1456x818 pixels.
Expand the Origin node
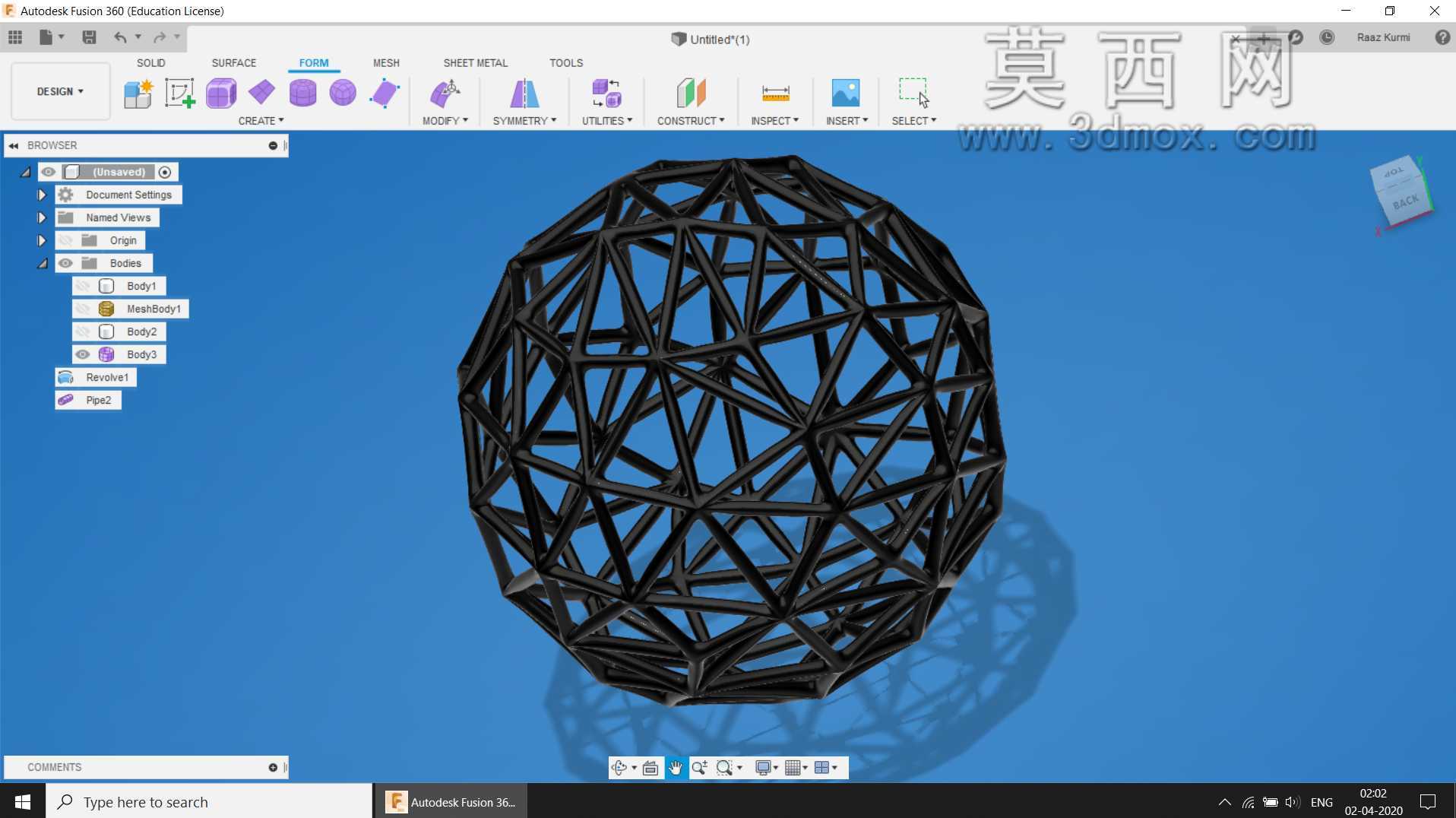42,240
